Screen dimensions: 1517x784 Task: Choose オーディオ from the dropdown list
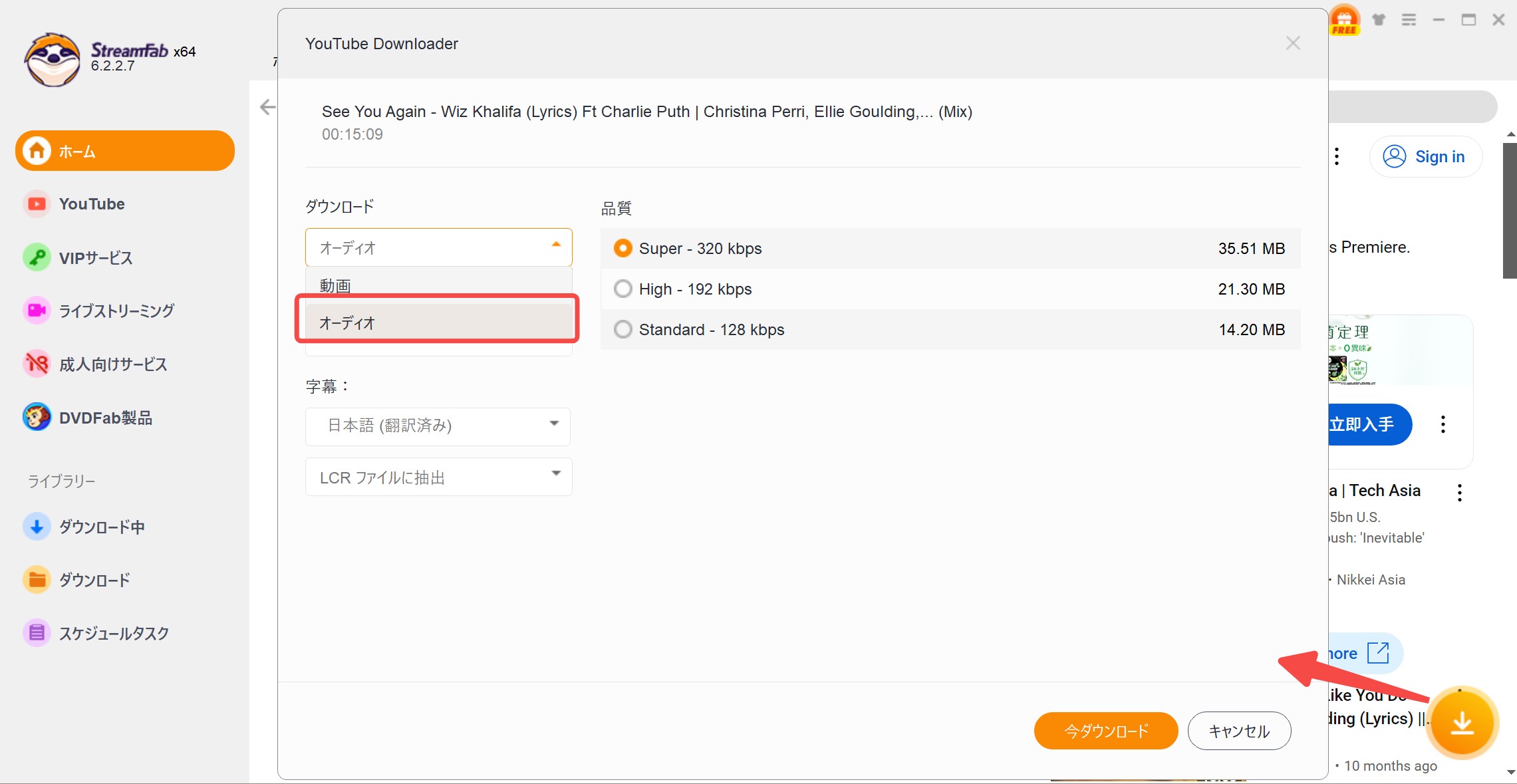[x=439, y=323]
